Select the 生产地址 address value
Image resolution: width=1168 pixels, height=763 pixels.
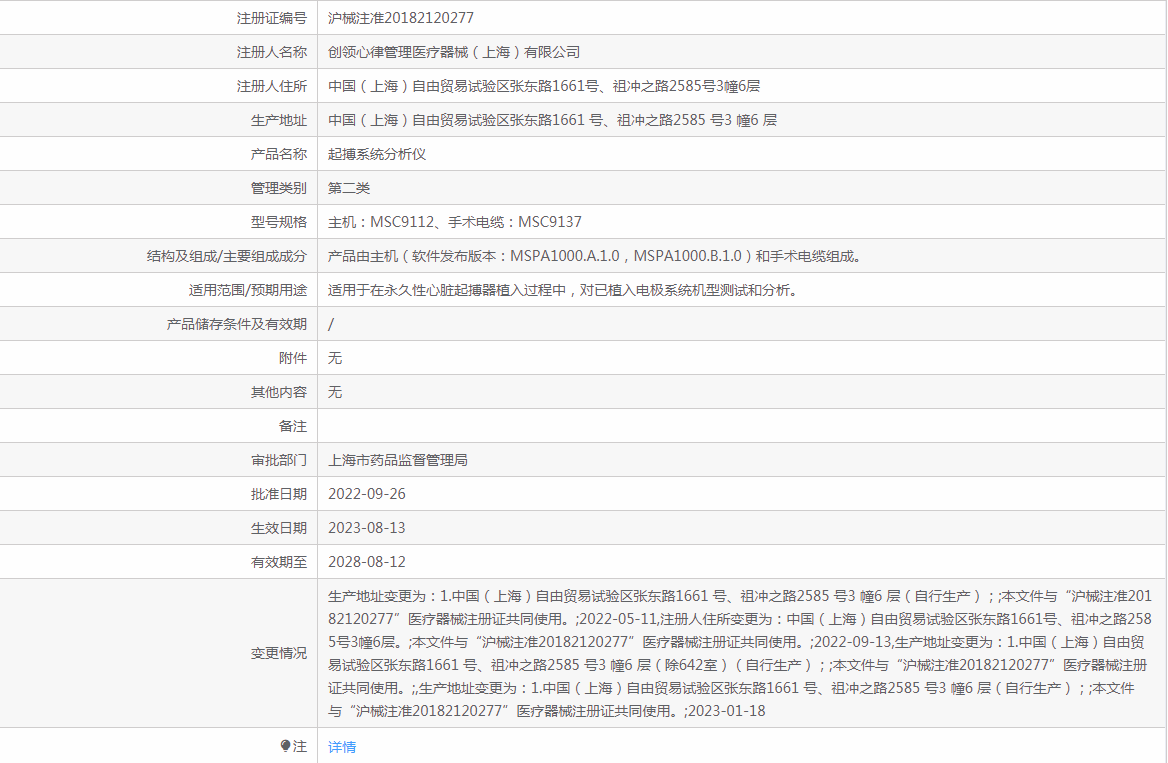552,120
